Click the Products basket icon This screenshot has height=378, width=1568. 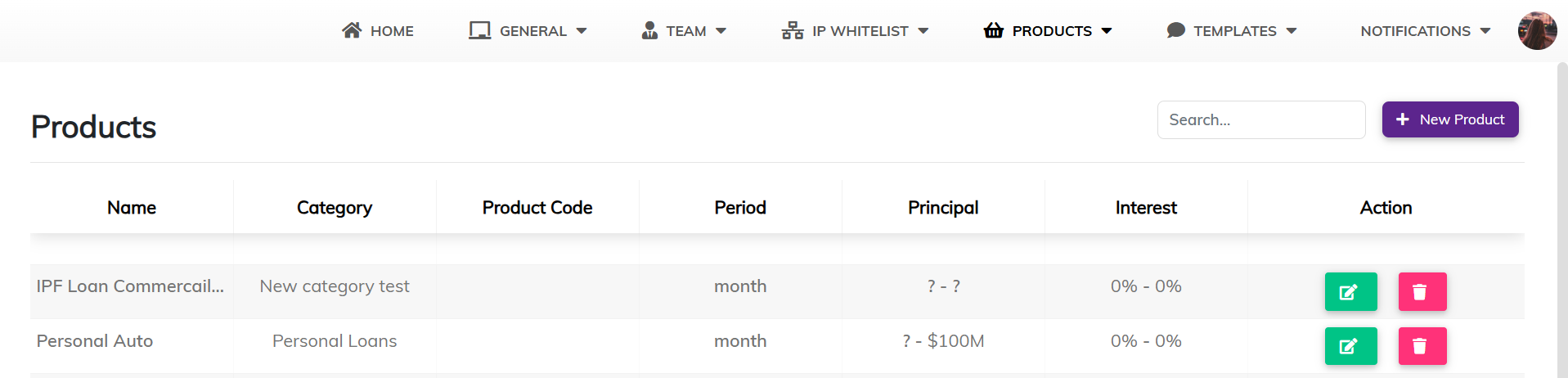[x=994, y=30]
